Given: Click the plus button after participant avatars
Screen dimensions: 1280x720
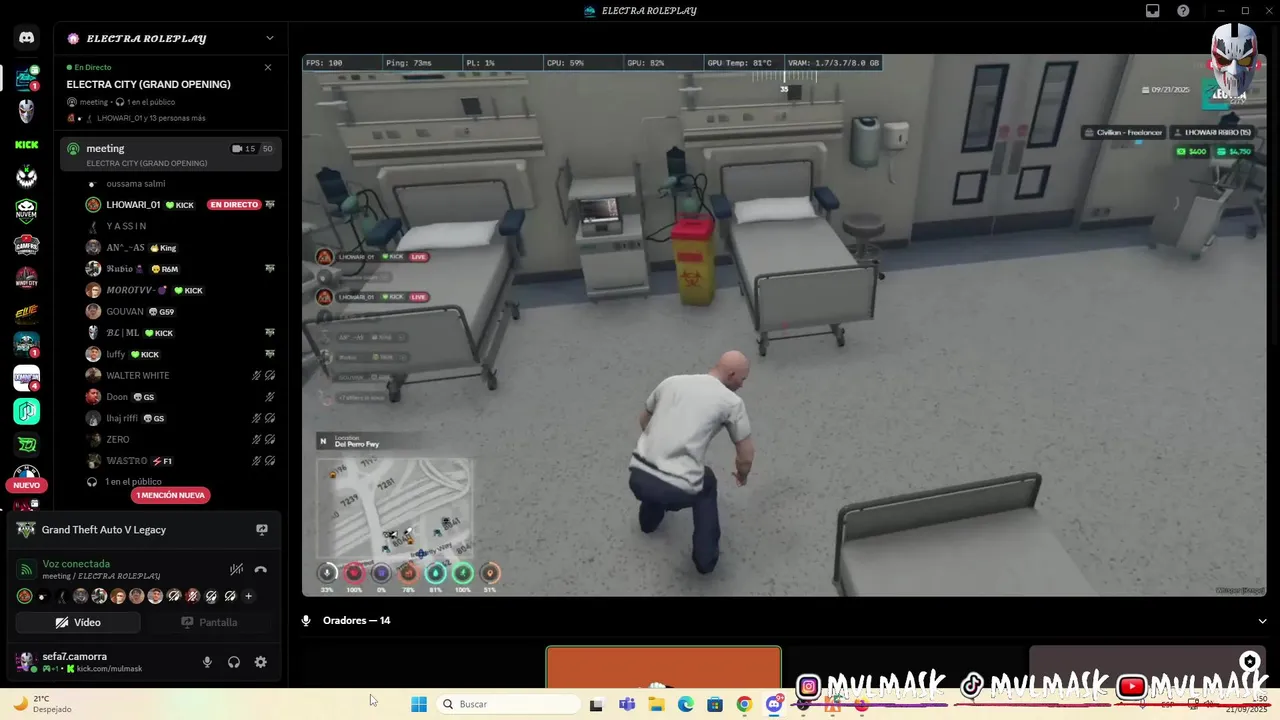Looking at the screenshot, I should (x=249, y=596).
